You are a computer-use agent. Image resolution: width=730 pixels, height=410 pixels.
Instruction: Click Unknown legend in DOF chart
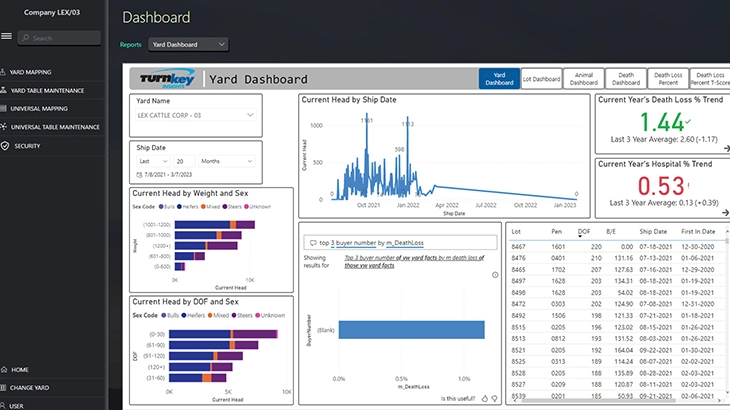pos(270,315)
